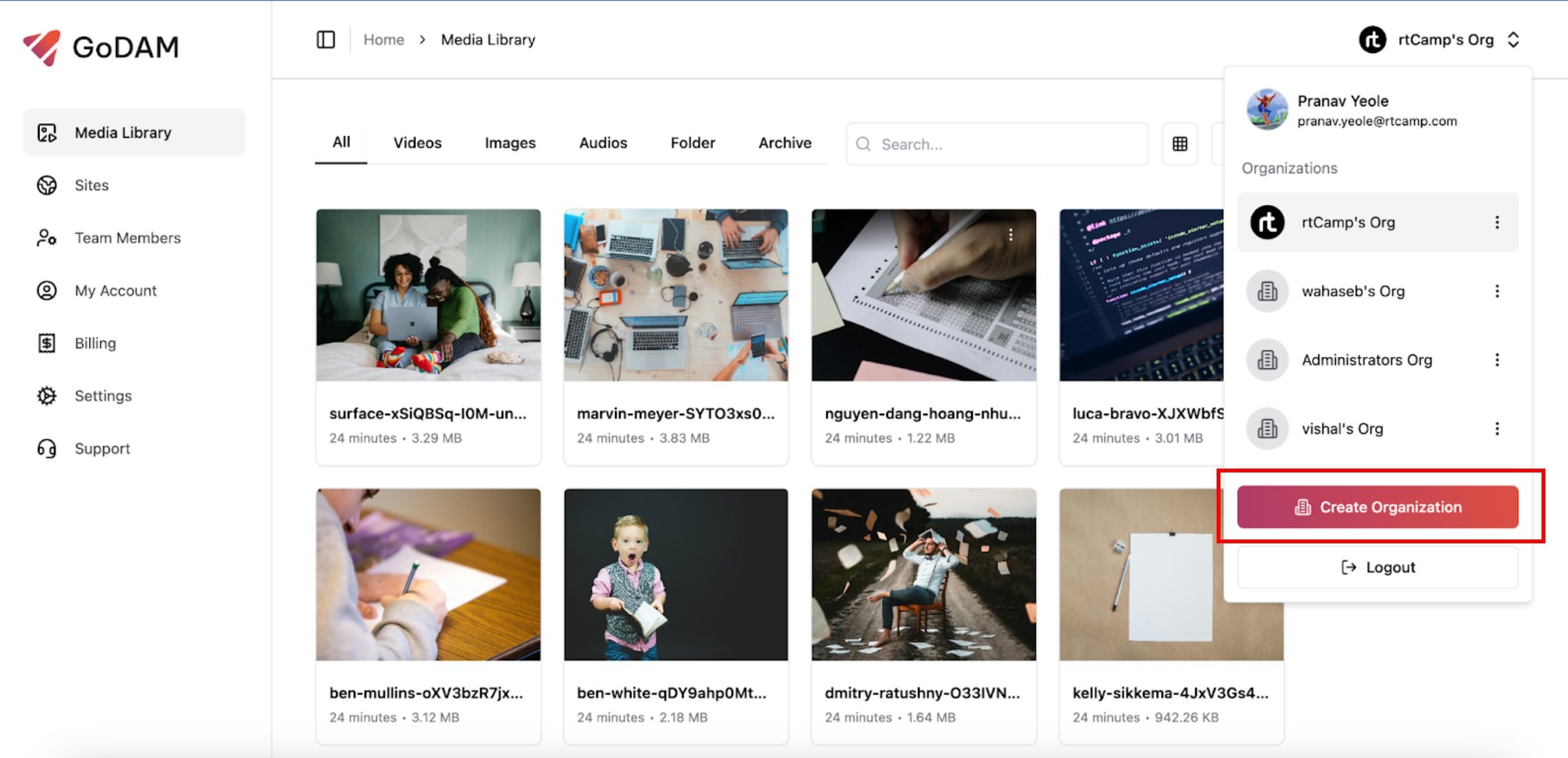Switch to the Archive tab

[785, 142]
